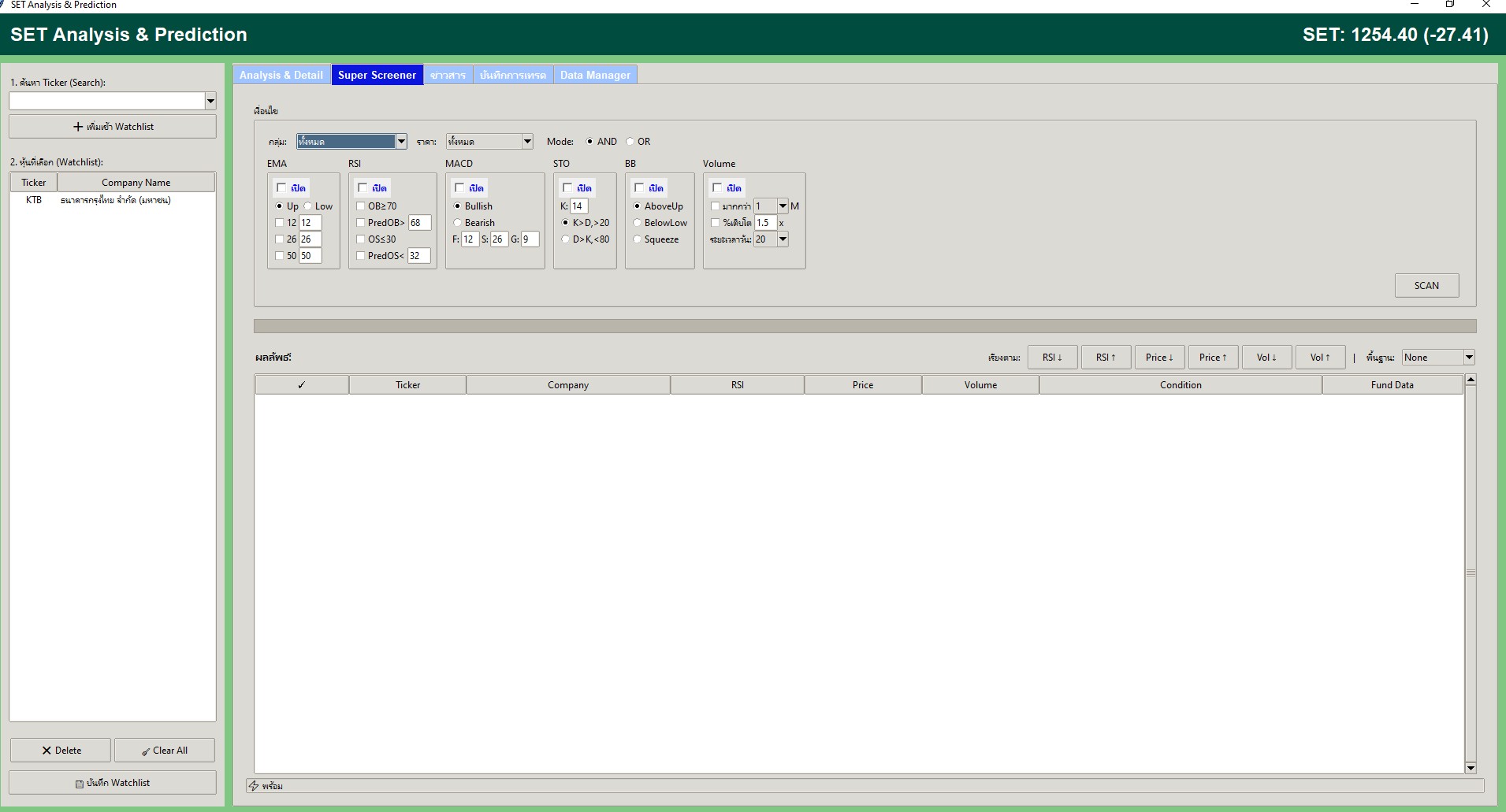This screenshot has width=1506, height=812.
Task: Choose the Bearish MACD option
Action: coord(458,223)
